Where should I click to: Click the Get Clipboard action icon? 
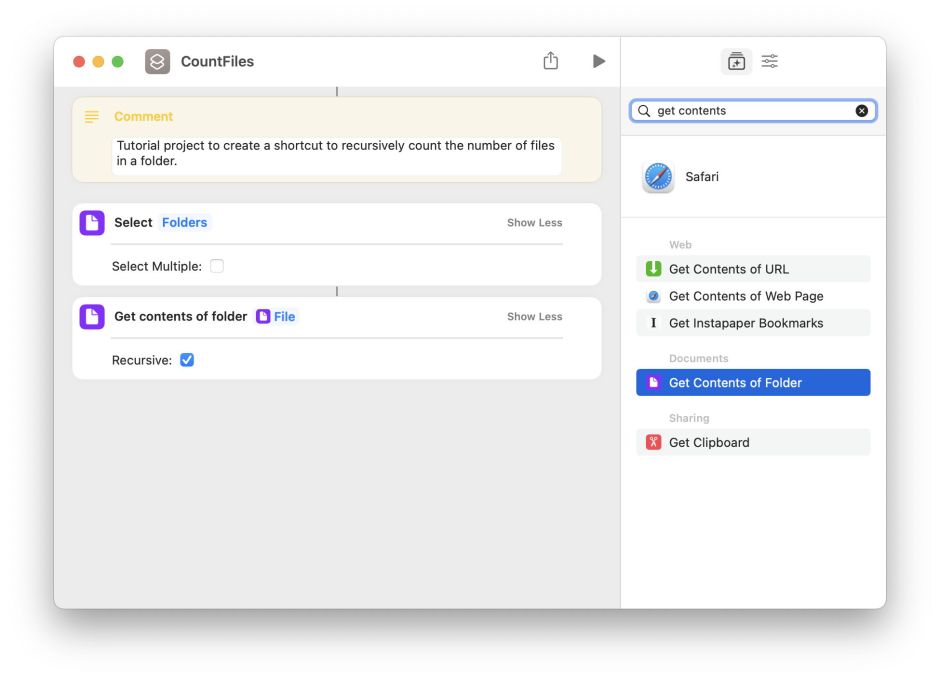pos(655,441)
